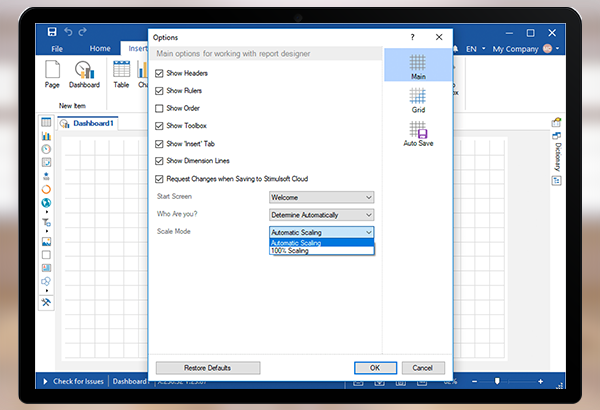Open the Who Are You dropdown
This screenshot has width=600, height=410.
pos(321,214)
